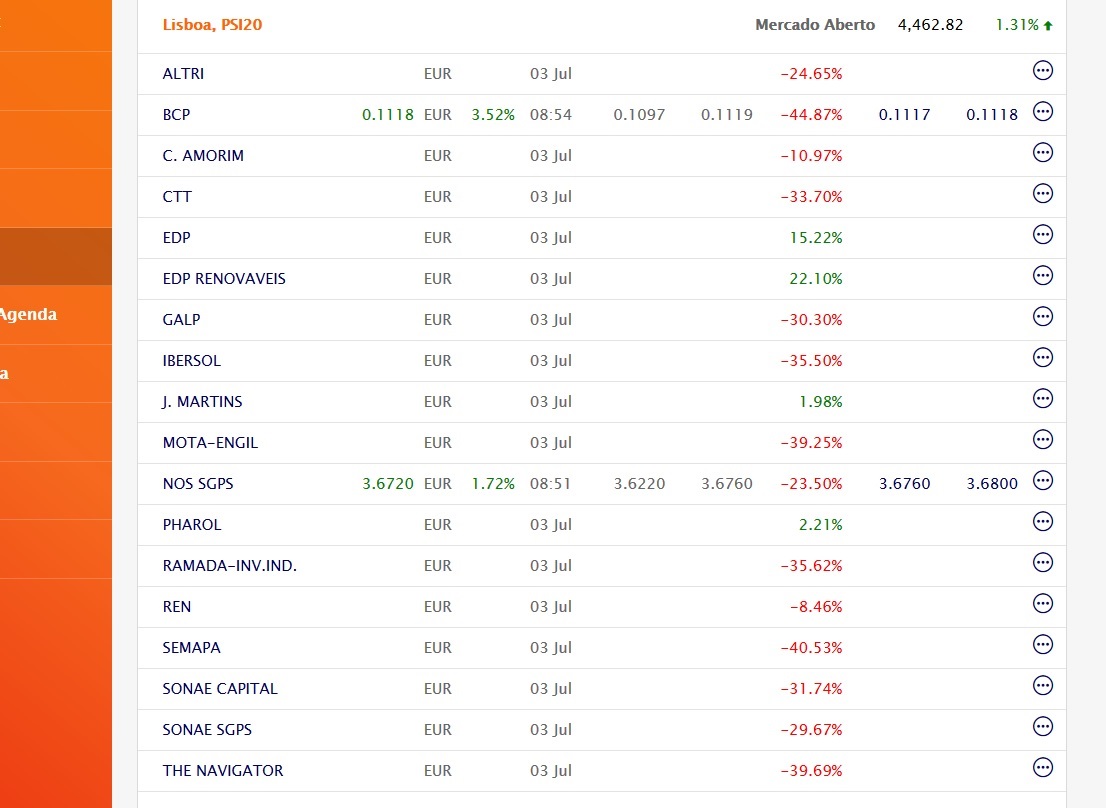Click the options ellipsis for SEMAPA
1106x808 pixels.
1043,644
